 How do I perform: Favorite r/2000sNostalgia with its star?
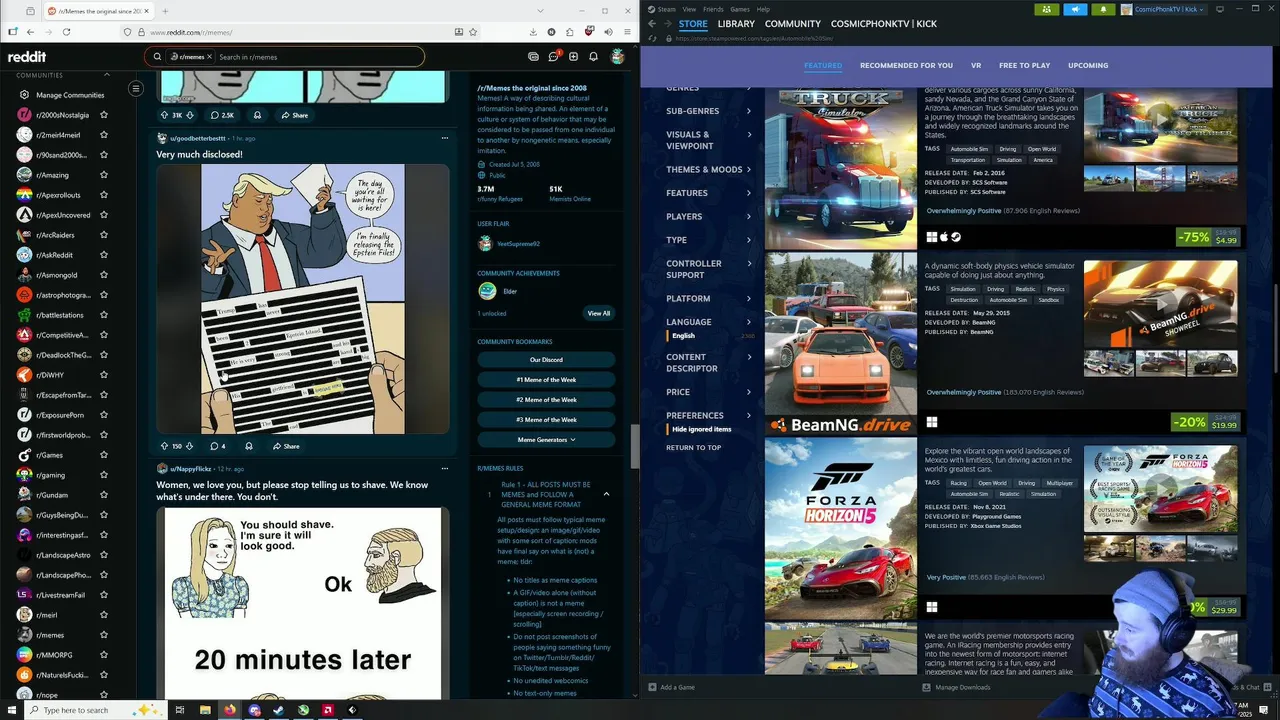pos(103,115)
